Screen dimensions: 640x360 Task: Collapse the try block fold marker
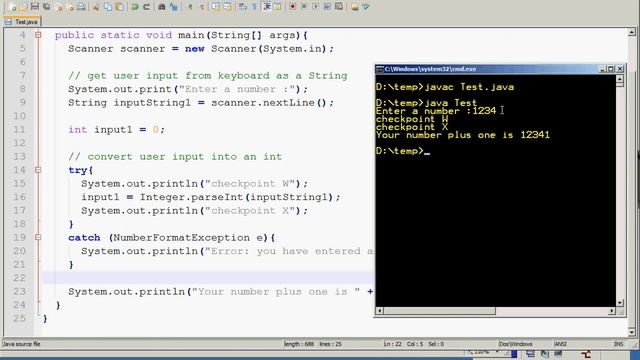[x=38, y=170]
